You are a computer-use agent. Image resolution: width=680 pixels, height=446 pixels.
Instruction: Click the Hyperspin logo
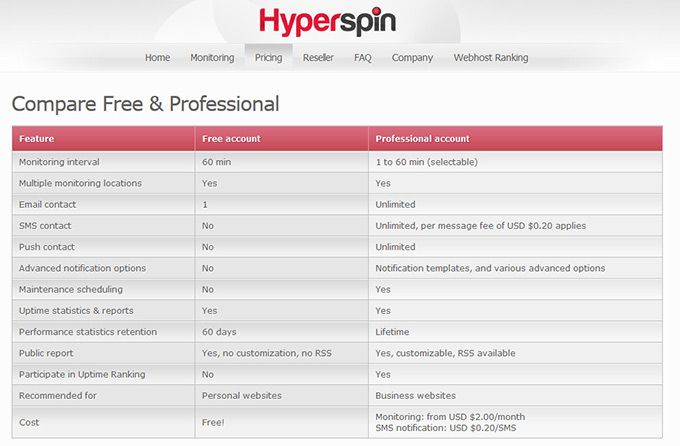click(x=327, y=21)
